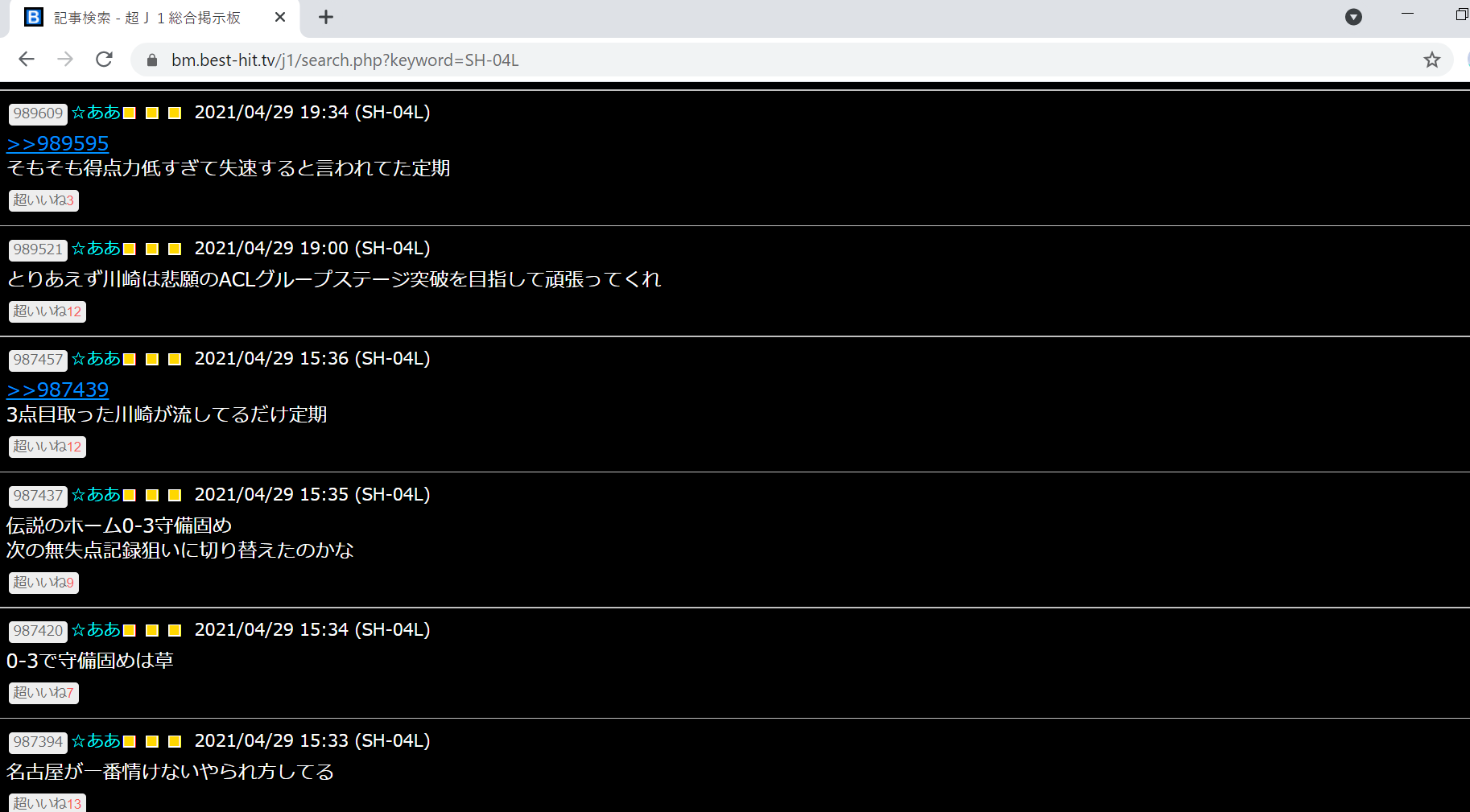
Task: Click post number 987457 badge
Action: coord(38,360)
